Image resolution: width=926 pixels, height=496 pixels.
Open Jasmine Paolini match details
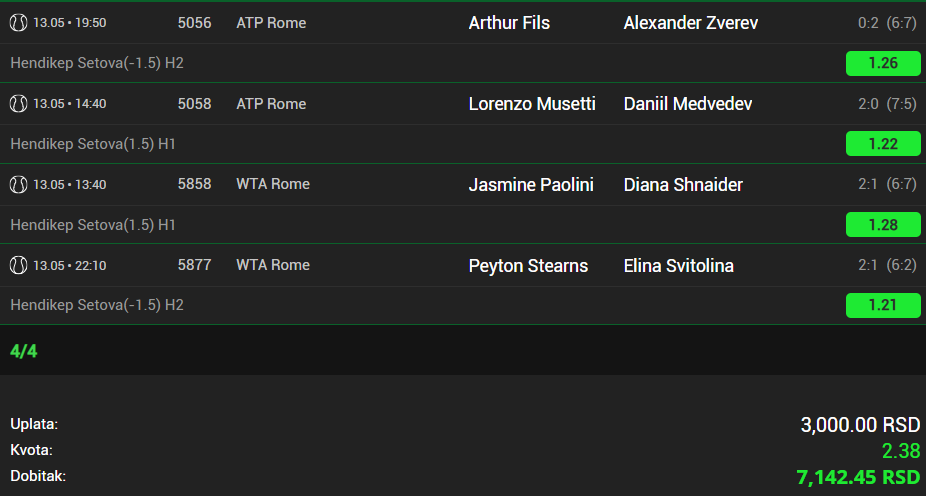(530, 185)
